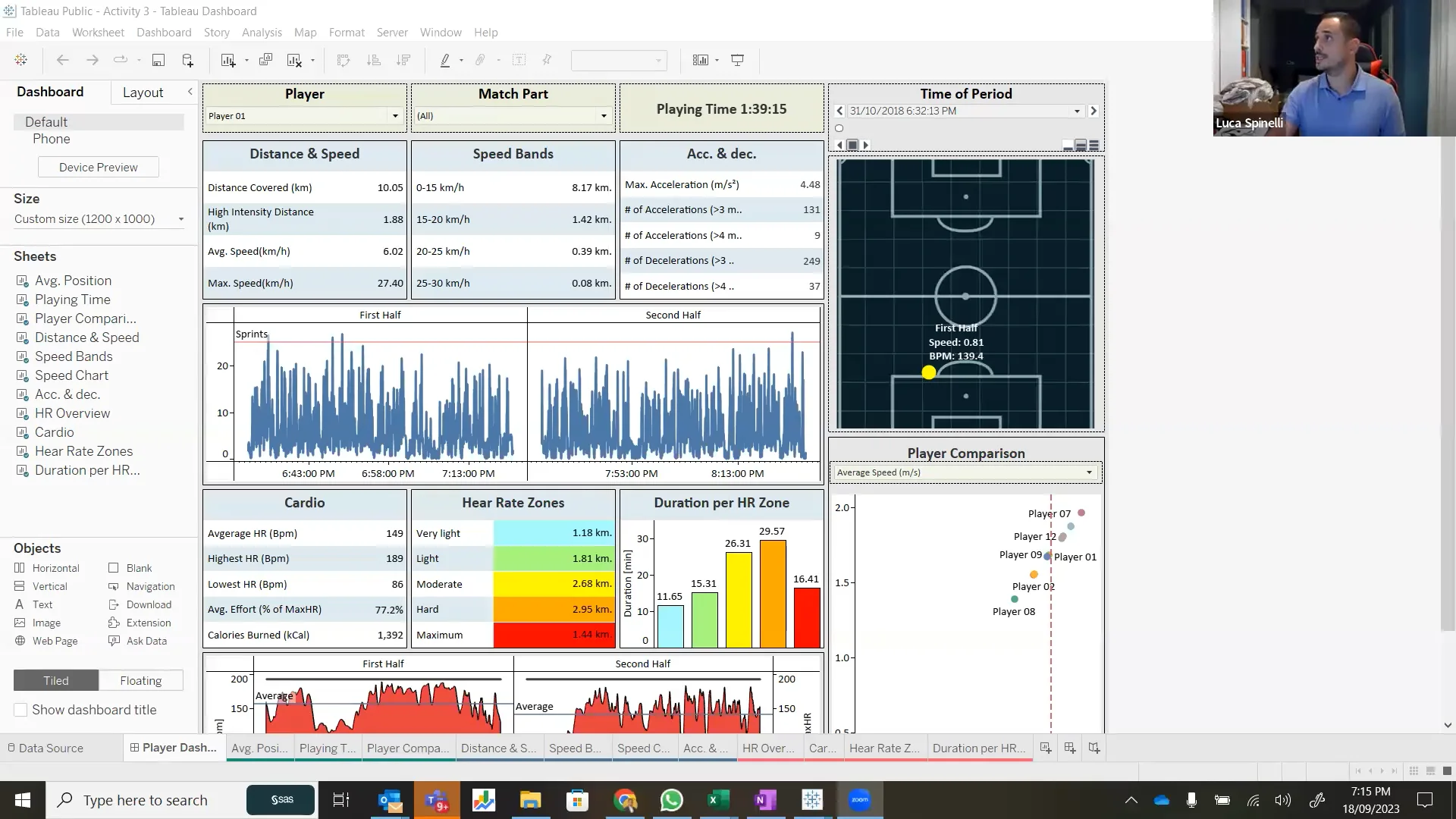
Task: Click the Device Preview button
Action: (99, 167)
